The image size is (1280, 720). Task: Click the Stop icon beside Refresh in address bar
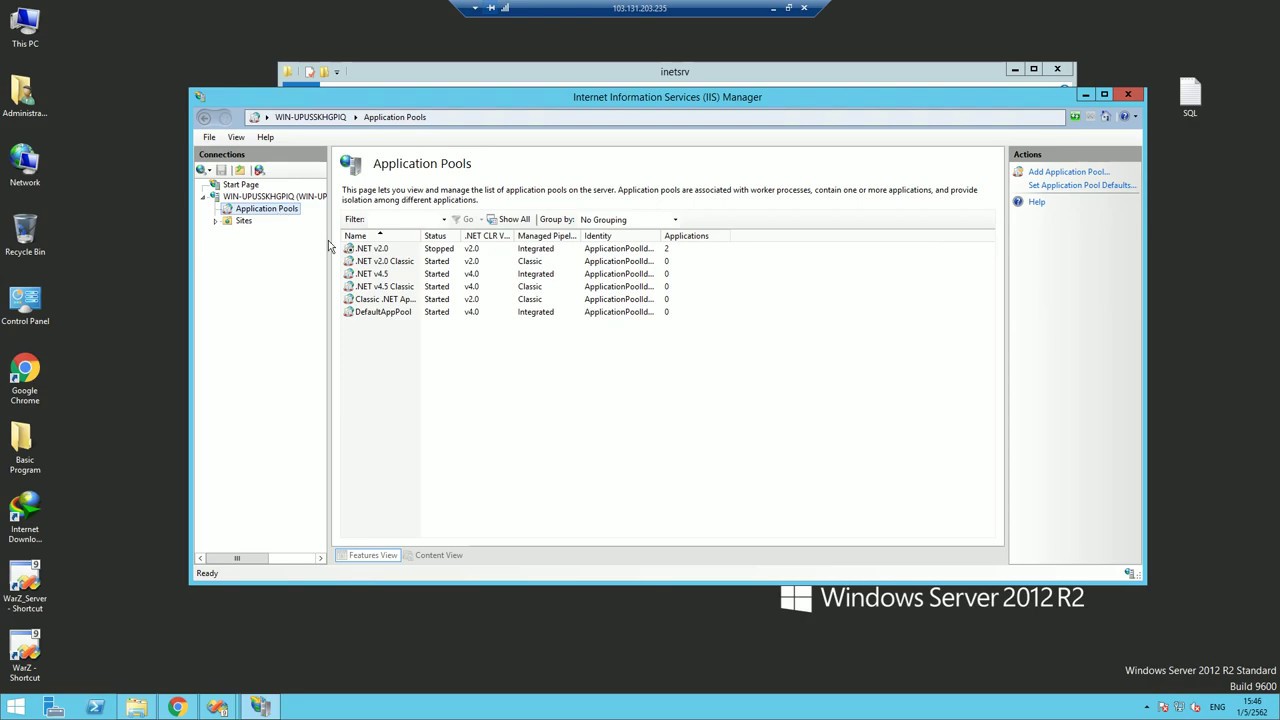pos(1090,117)
